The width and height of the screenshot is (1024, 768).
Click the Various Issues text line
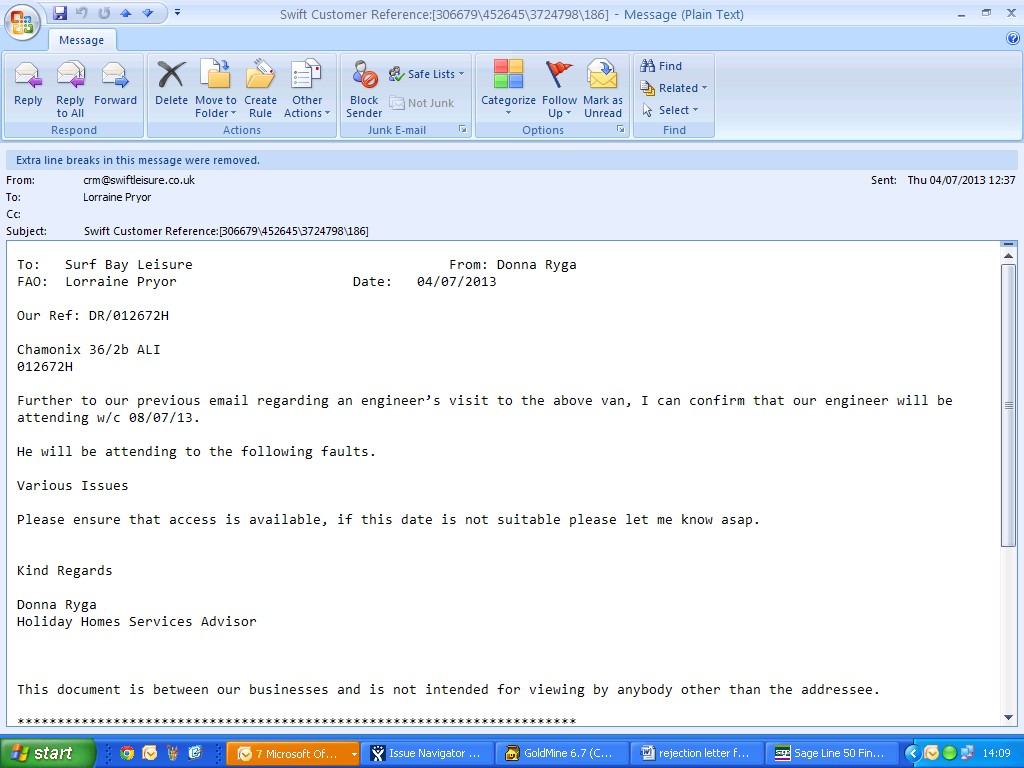coord(72,485)
